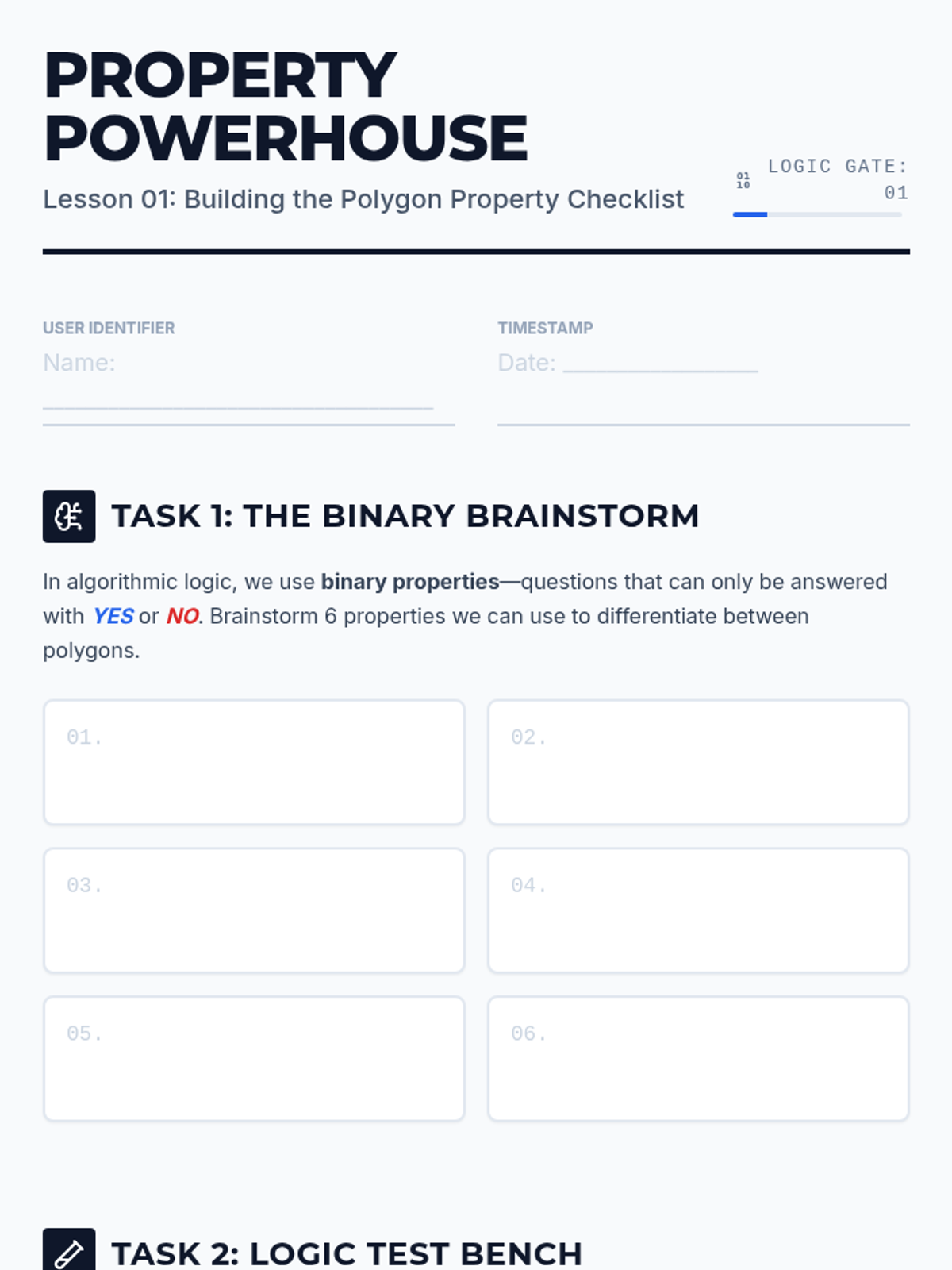Click the Logic Gate progress bar
The height and width of the screenshot is (1270, 952).
coord(816,214)
